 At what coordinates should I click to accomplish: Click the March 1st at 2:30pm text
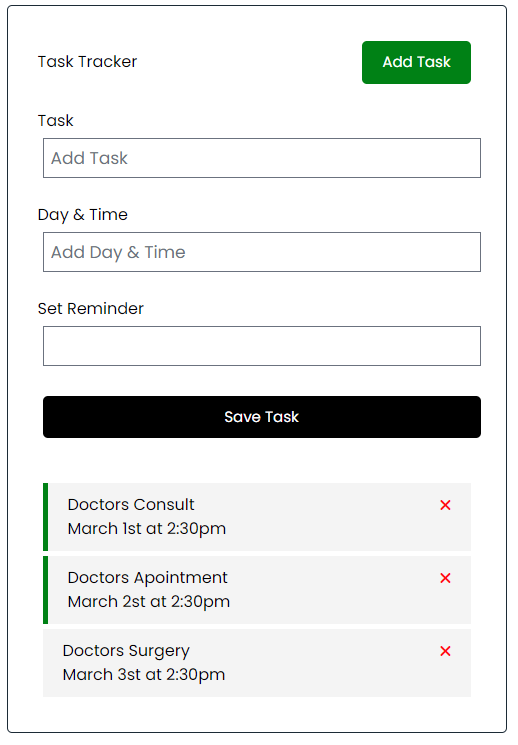147,529
